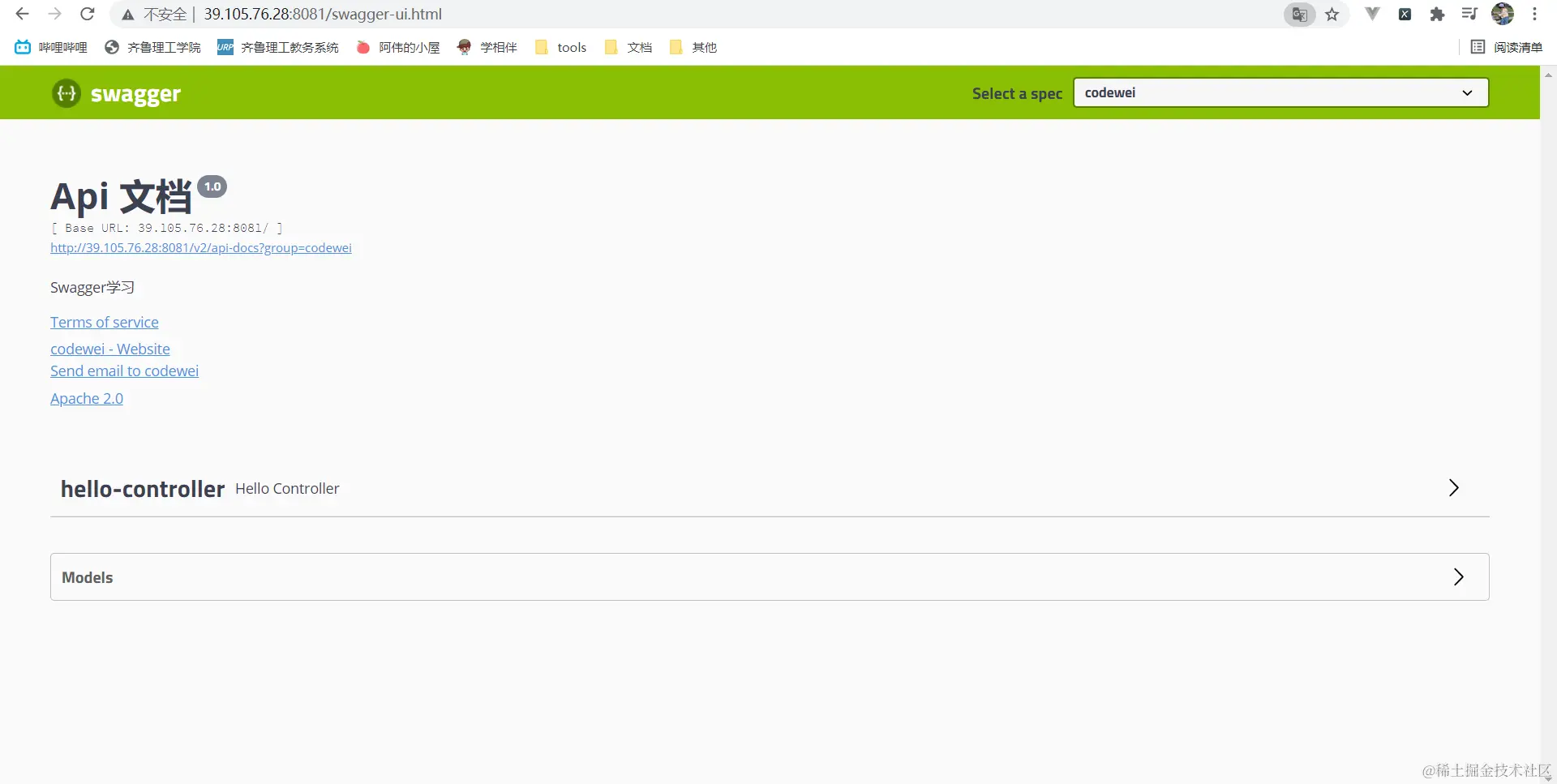1557x784 pixels.
Task: Click the Hello Controller description text
Action: (x=287, y=488)
